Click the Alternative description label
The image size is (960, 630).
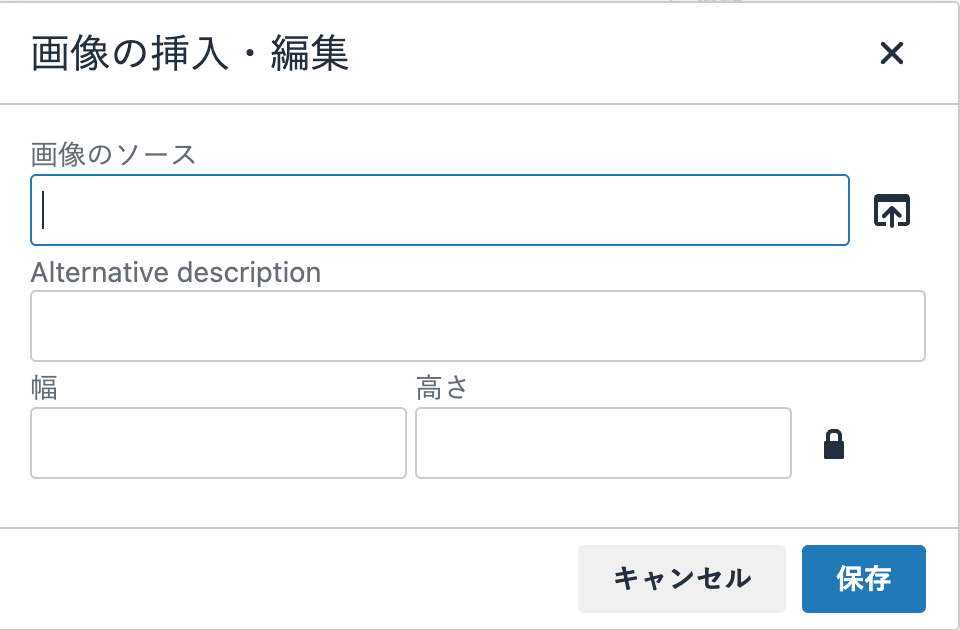175,272
